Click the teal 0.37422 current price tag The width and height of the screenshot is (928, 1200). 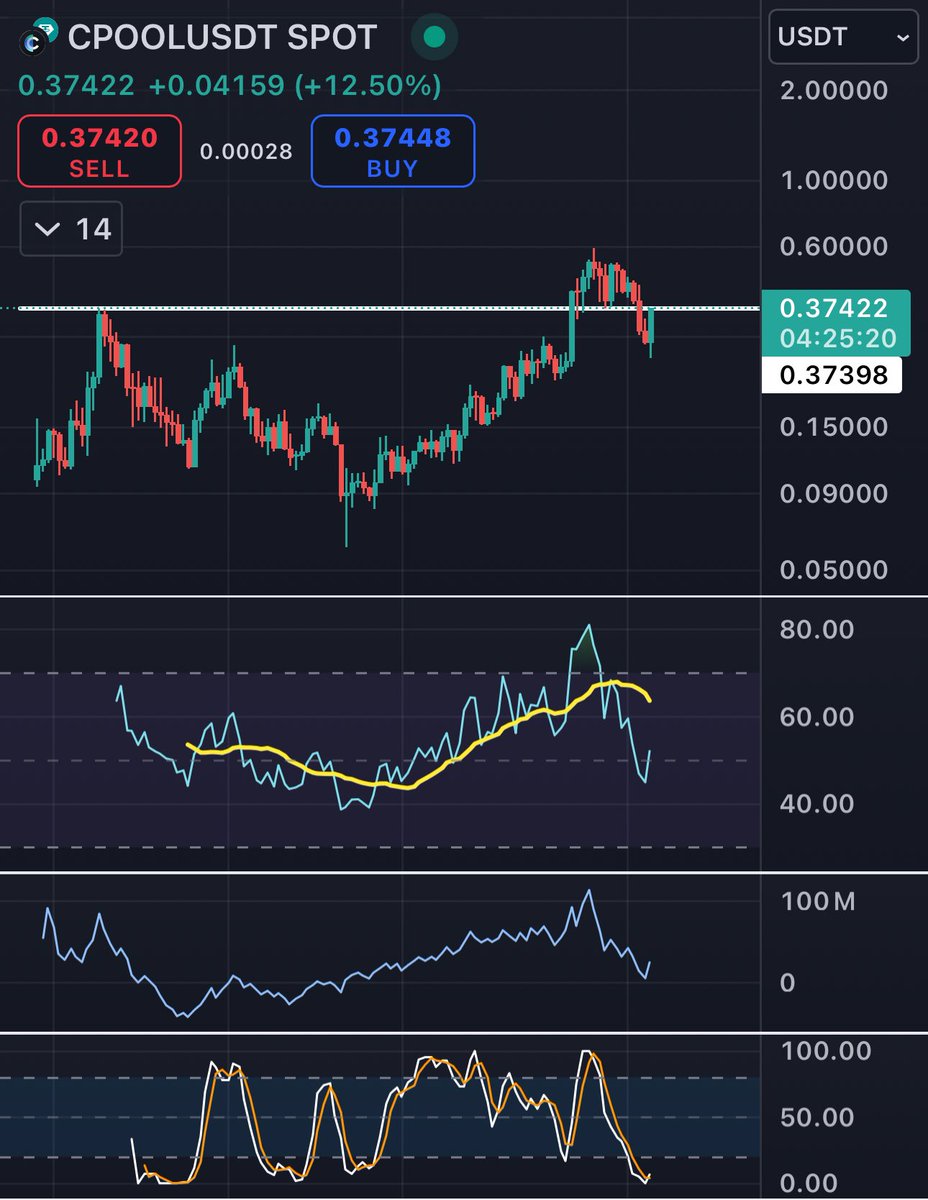[833, 309]
